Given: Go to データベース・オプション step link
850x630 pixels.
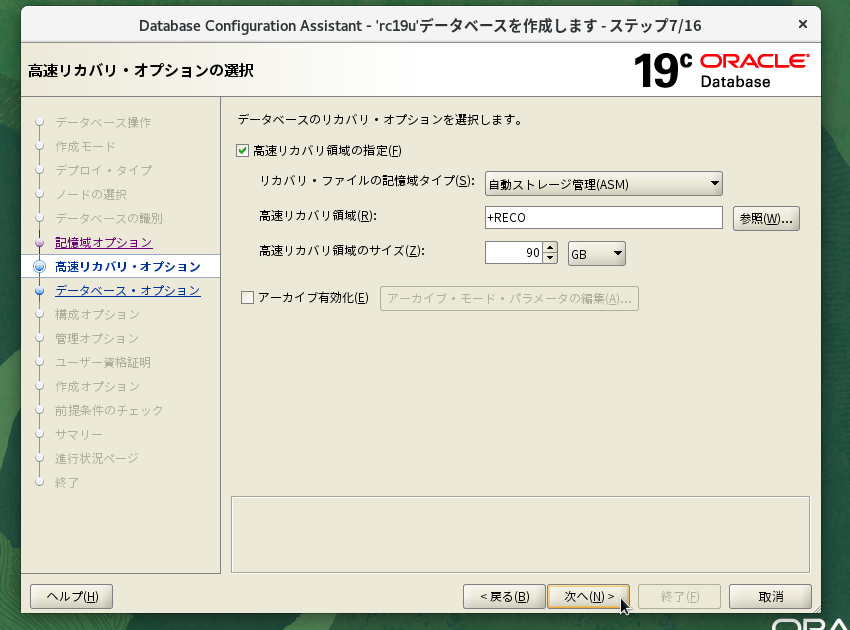Looking at the screenshot, I should [127, 291].
